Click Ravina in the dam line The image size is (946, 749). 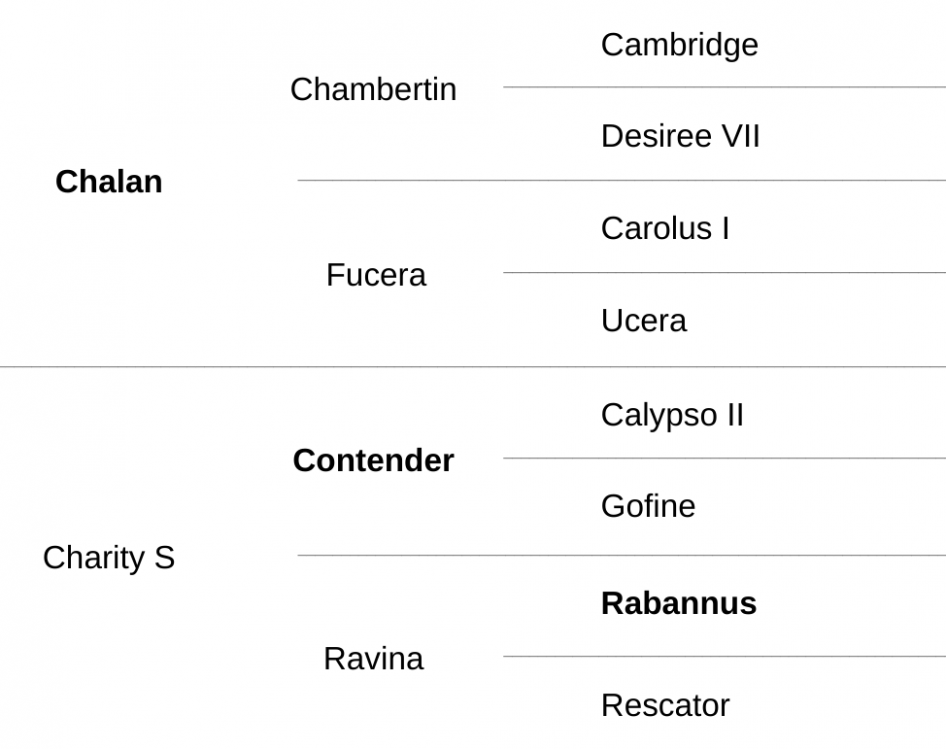coord(373,658)
